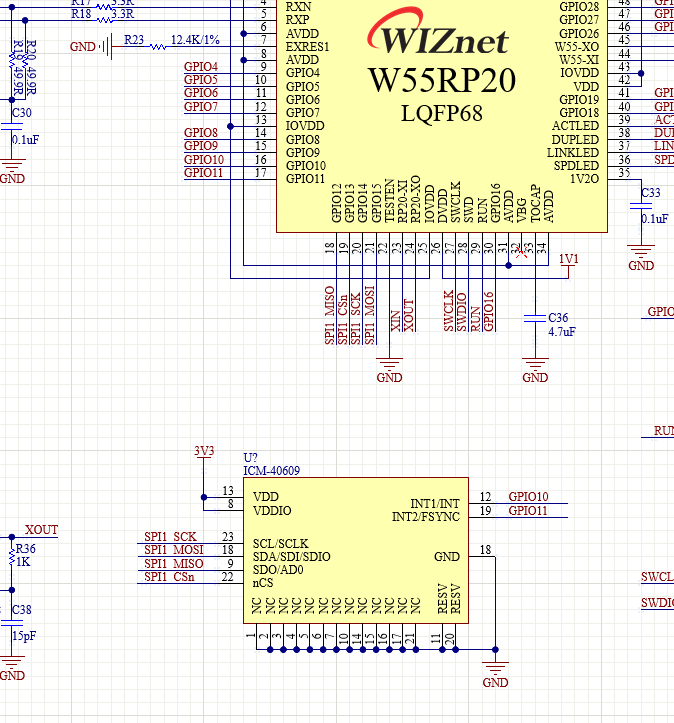The height and width of the screenshot is (723, 674).
Task: Click the vertical XIN net label
Action: coord(396,321)
